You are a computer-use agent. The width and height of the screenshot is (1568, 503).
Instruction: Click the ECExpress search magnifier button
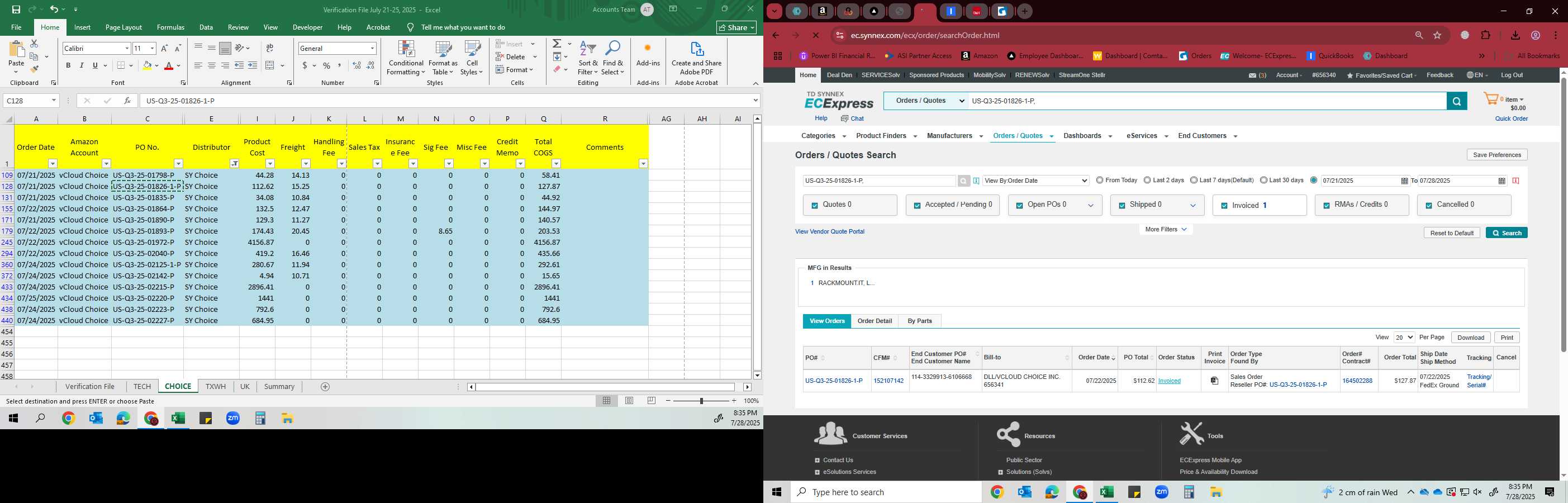[x=1457, y=101]
